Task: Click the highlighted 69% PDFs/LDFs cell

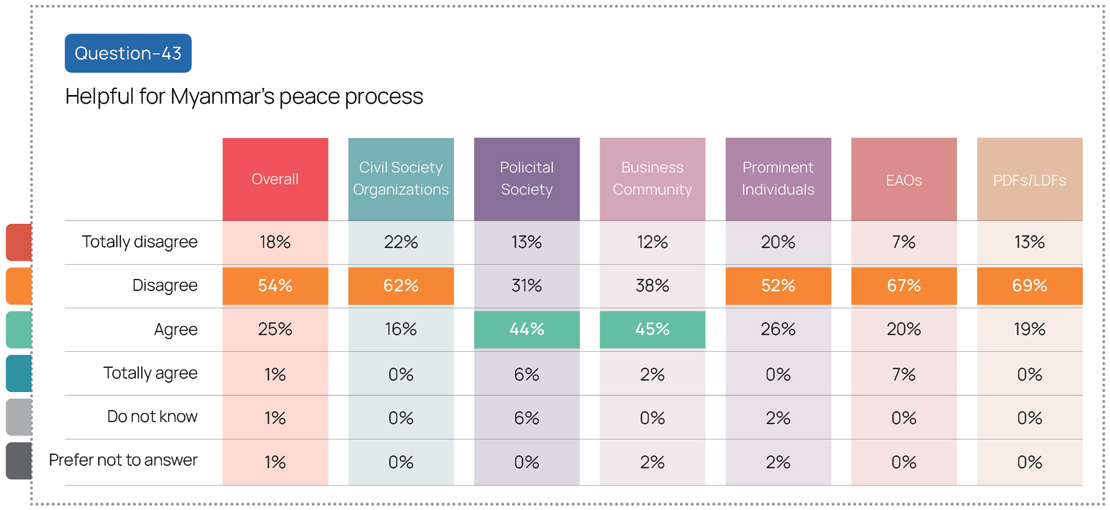Action: (x=1029, y=286)
